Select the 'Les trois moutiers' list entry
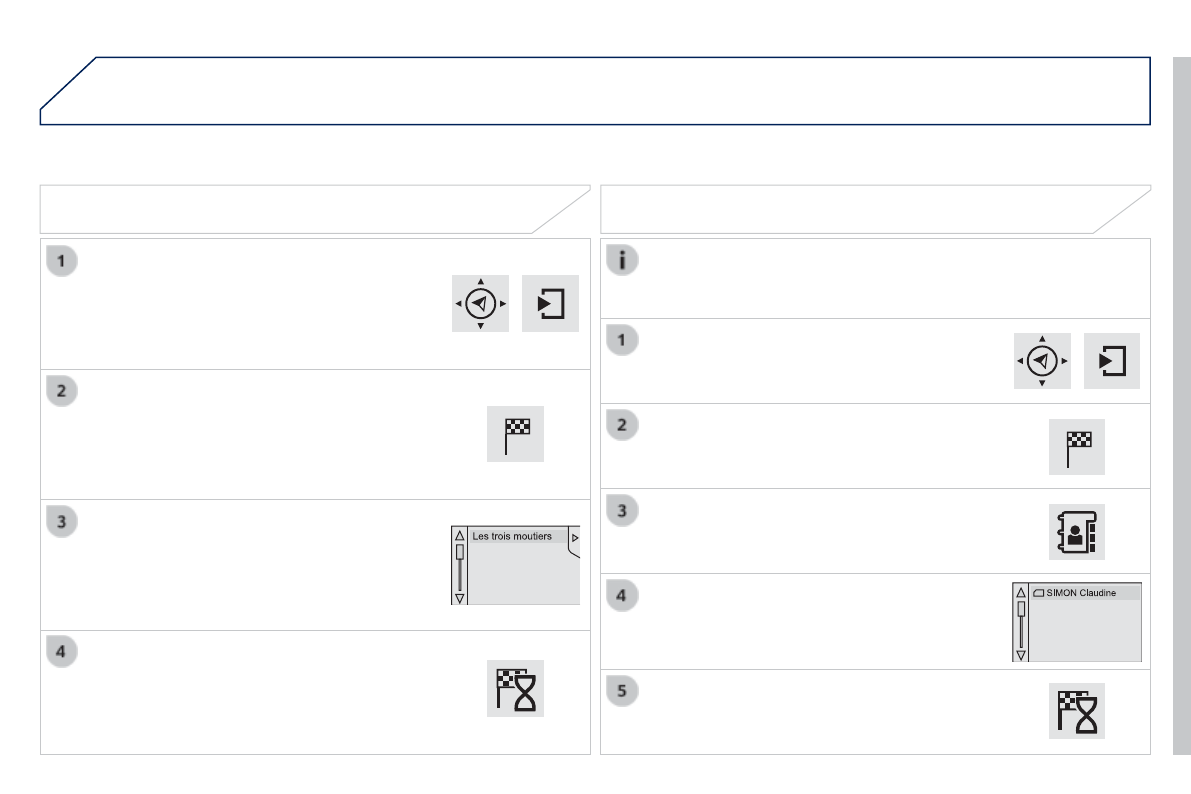The width and height of the screenshot is (1191, 794). (x=512, y=537)
